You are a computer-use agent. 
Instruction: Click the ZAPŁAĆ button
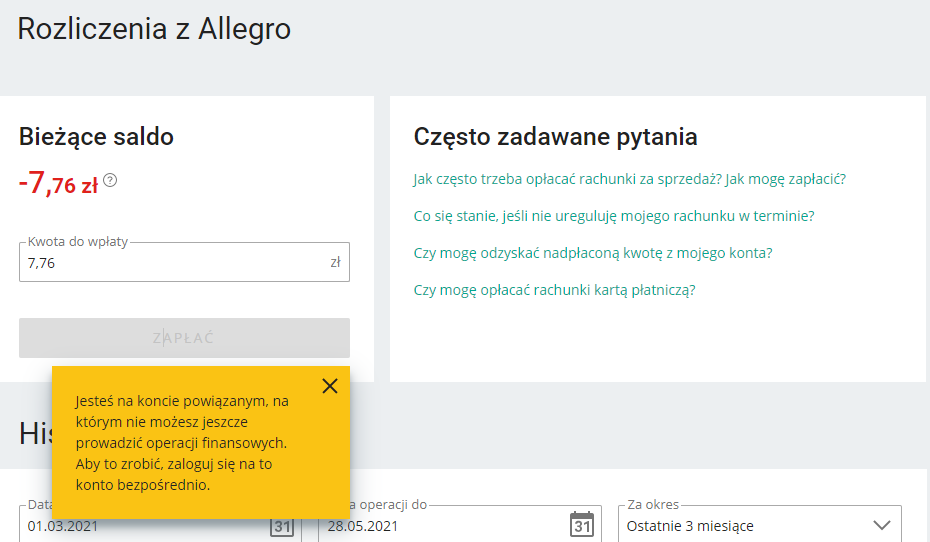coord(184,338)
